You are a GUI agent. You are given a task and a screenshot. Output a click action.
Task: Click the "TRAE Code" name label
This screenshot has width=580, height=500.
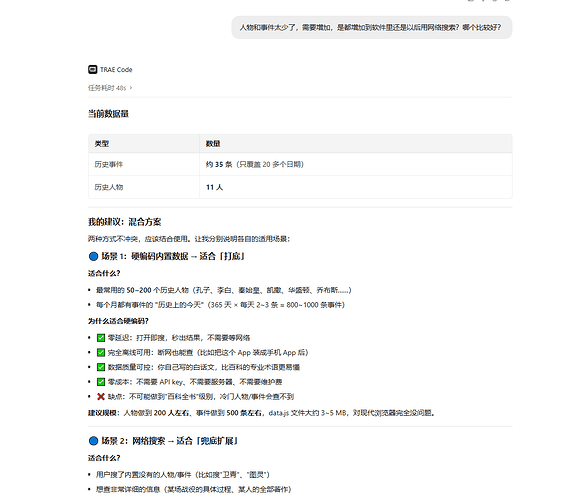[x=116, y=70]
